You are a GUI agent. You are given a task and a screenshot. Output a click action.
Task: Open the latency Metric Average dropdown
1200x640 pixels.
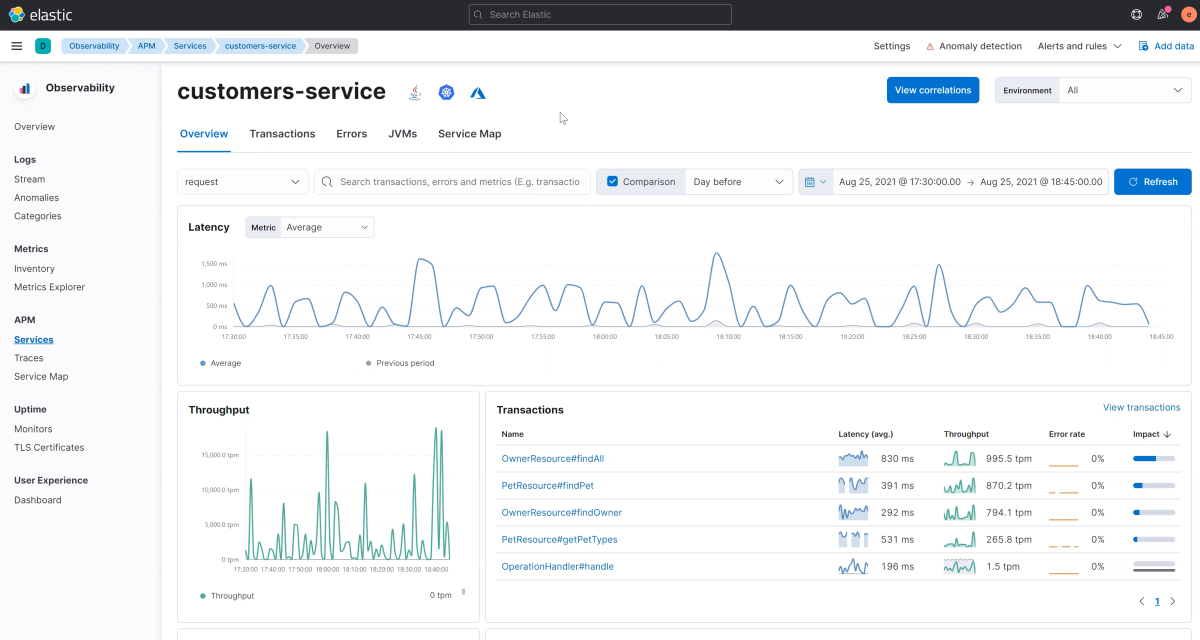tap(327, 227)
